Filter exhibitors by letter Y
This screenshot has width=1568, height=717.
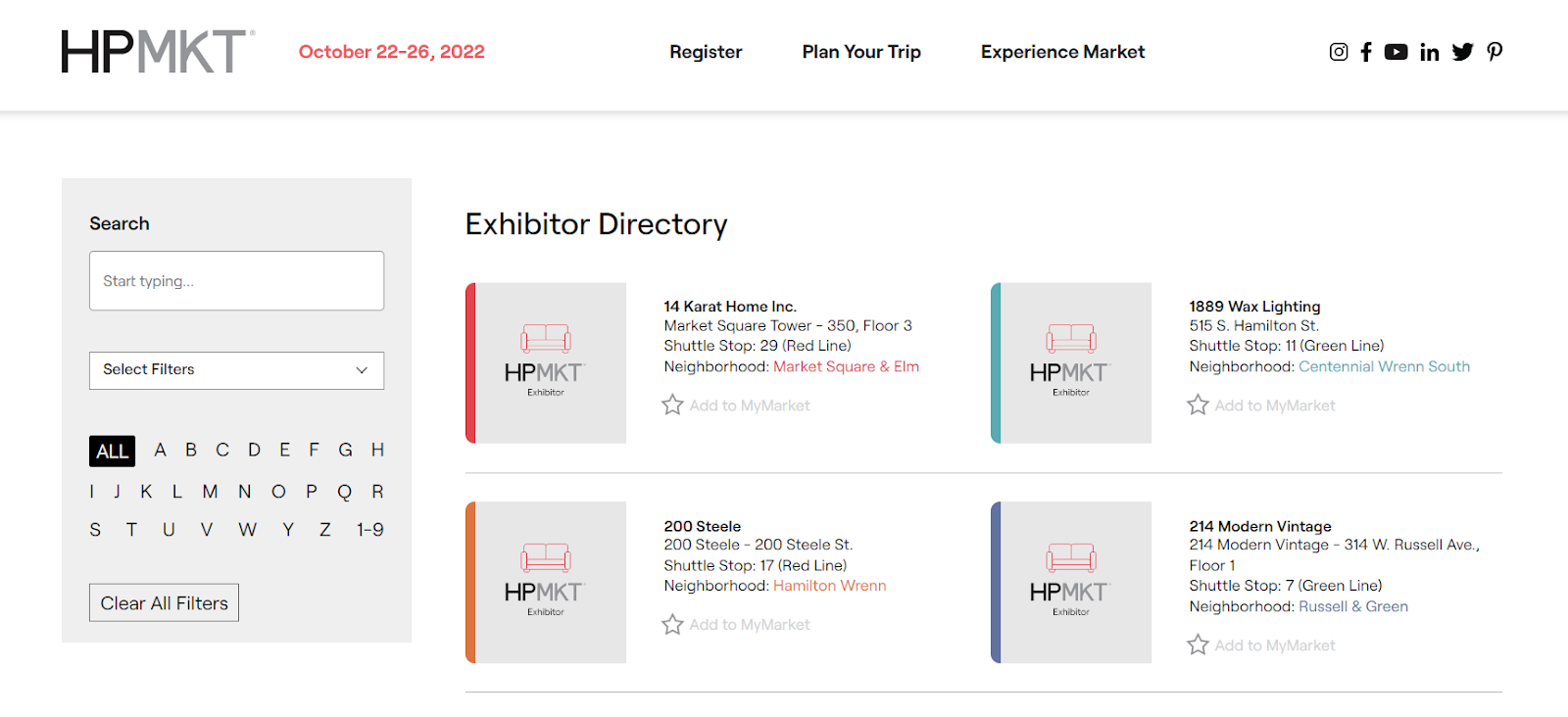point(288,530)
